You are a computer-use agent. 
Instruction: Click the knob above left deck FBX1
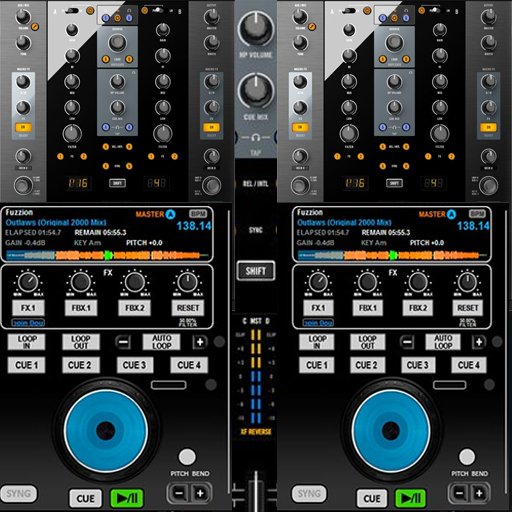(81, 282)
